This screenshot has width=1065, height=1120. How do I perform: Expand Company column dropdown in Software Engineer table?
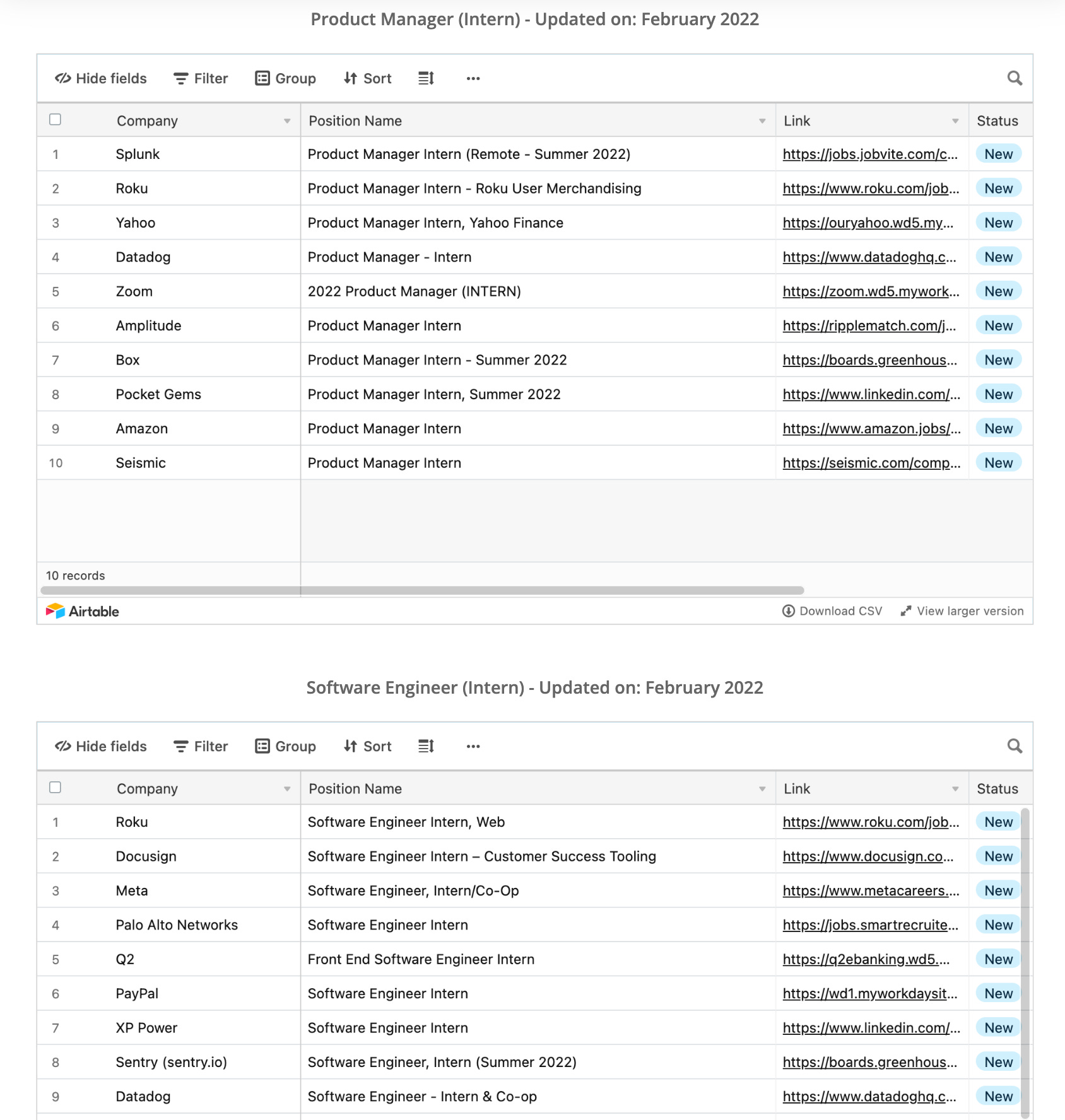[287, 789]
